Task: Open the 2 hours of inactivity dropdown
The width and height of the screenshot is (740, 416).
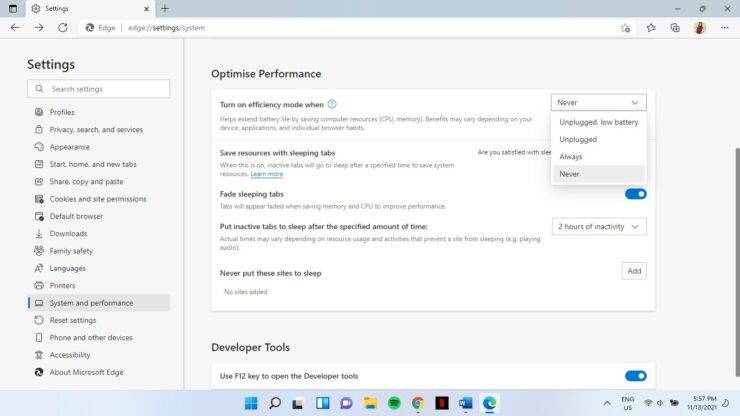Action: coord(599,227)
